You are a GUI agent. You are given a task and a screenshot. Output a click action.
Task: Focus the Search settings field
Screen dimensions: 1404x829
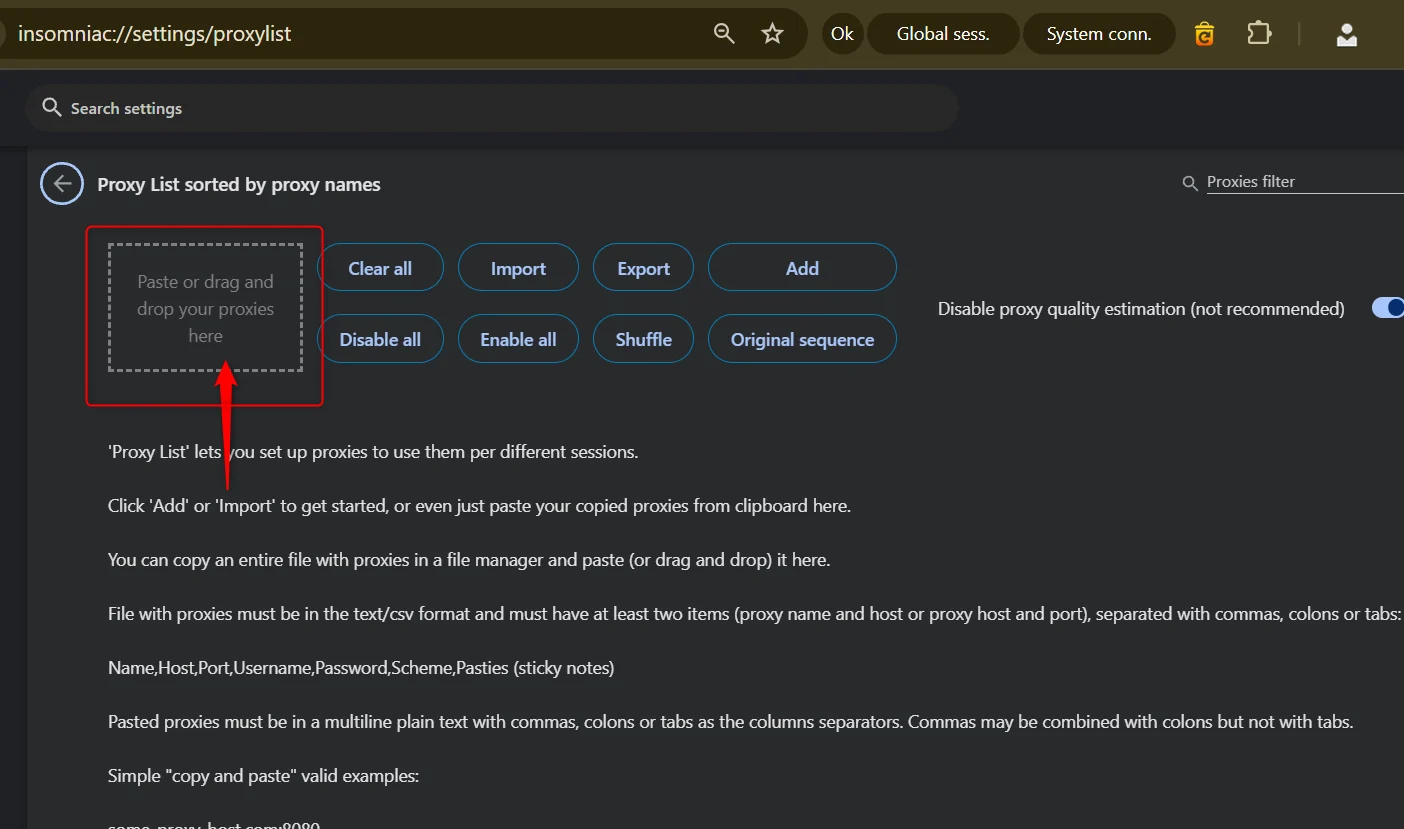(x=492, y=108)
